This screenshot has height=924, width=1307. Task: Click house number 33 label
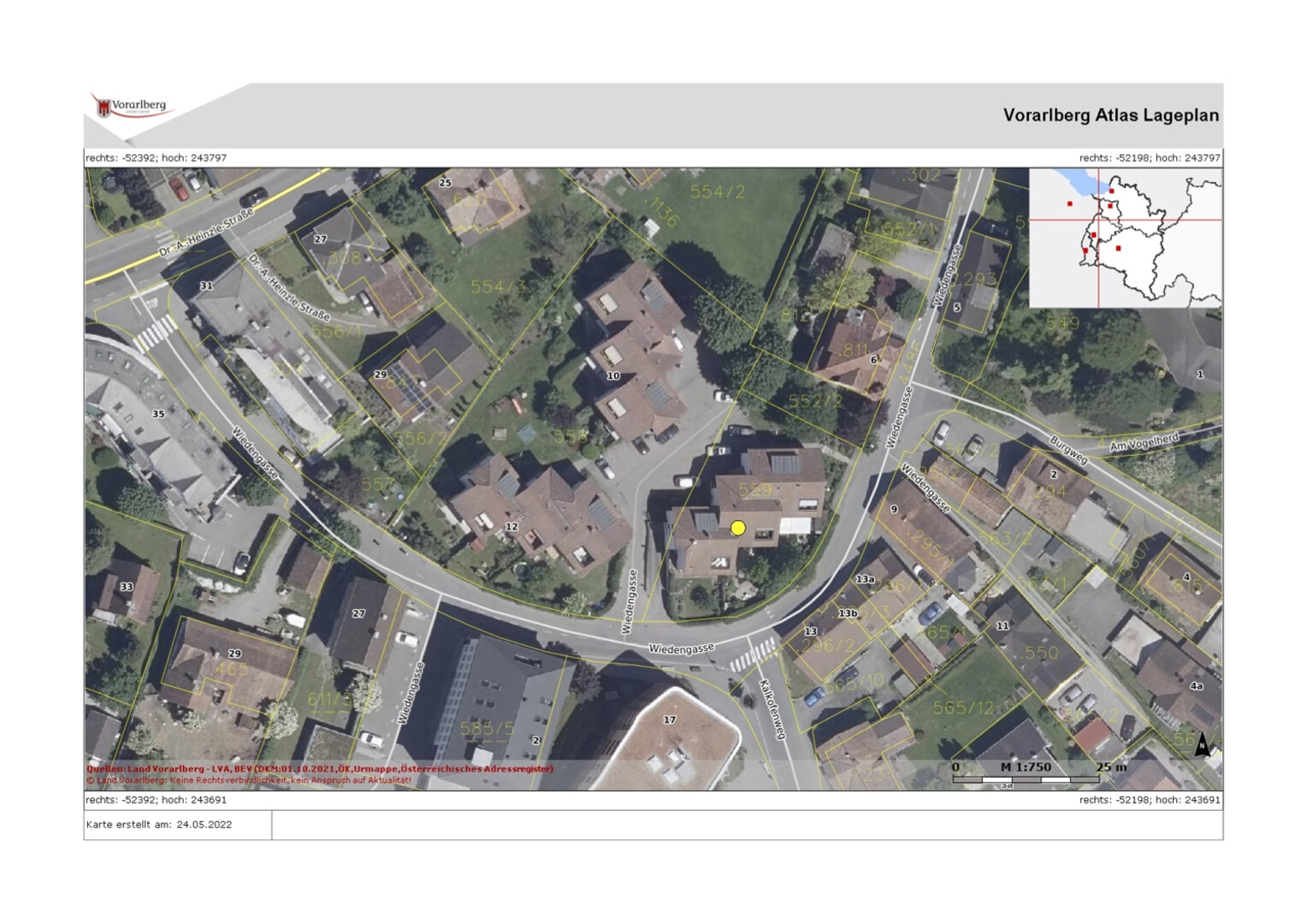[127, 587]
